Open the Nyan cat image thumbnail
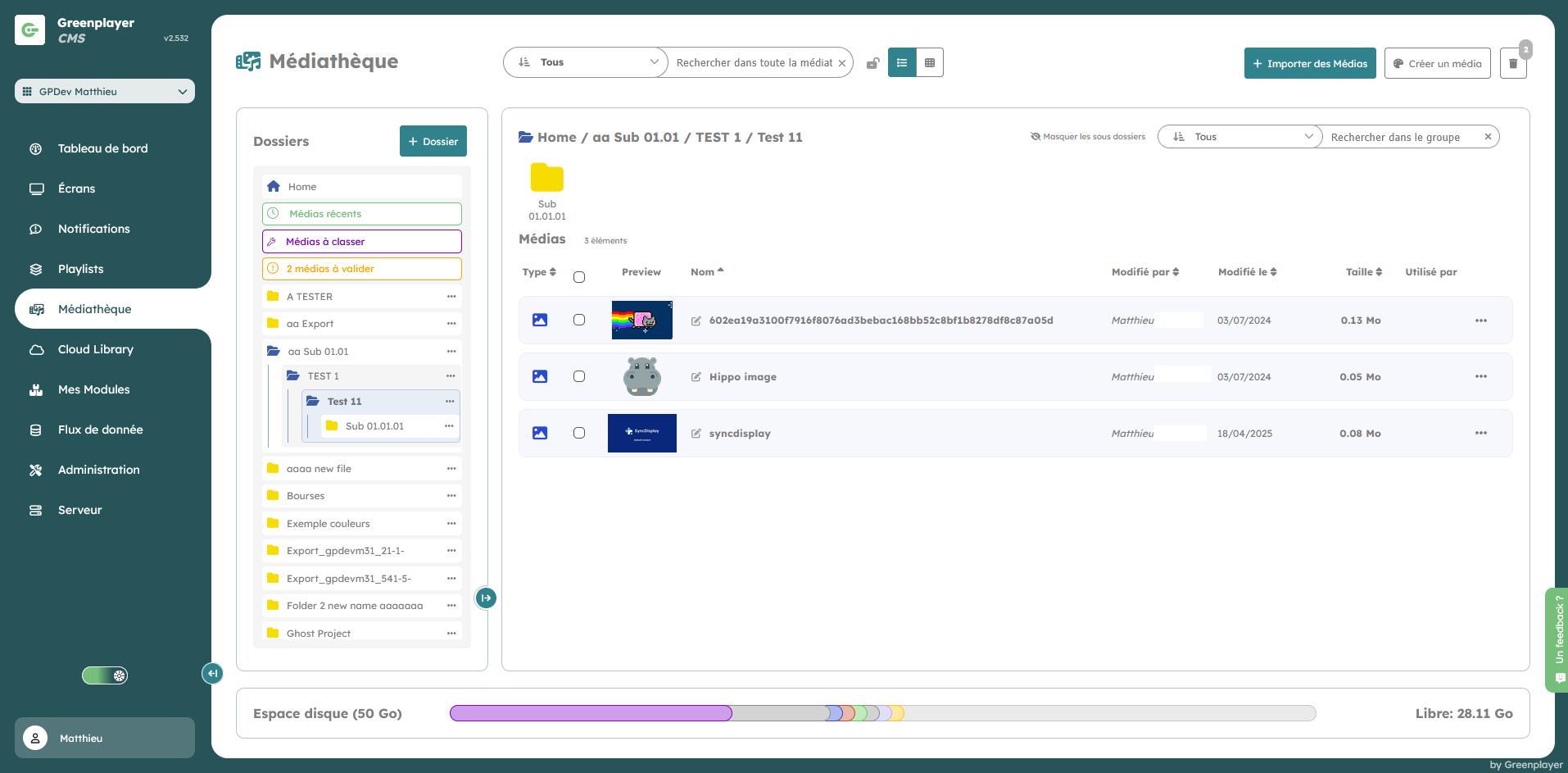1568x773 pixels. coord(641,321)
